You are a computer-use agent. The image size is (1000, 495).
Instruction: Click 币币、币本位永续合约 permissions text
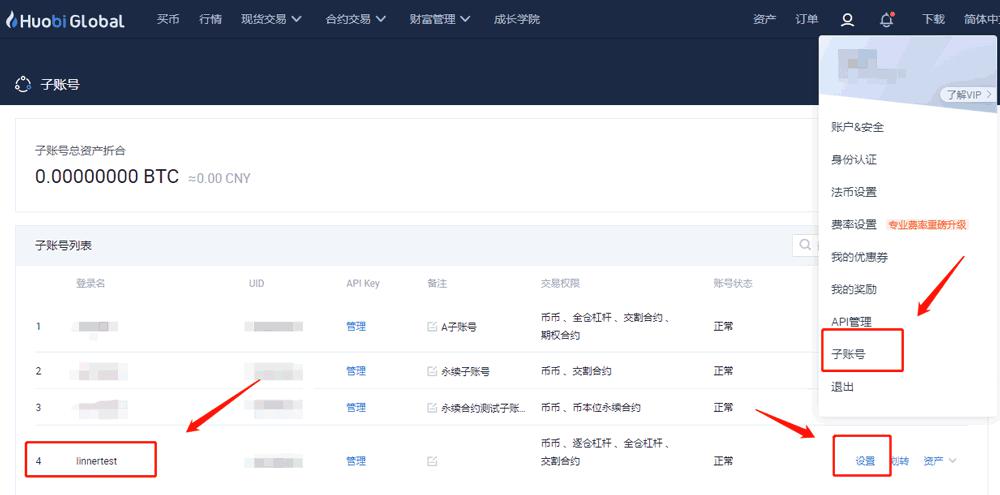(591, 408)
